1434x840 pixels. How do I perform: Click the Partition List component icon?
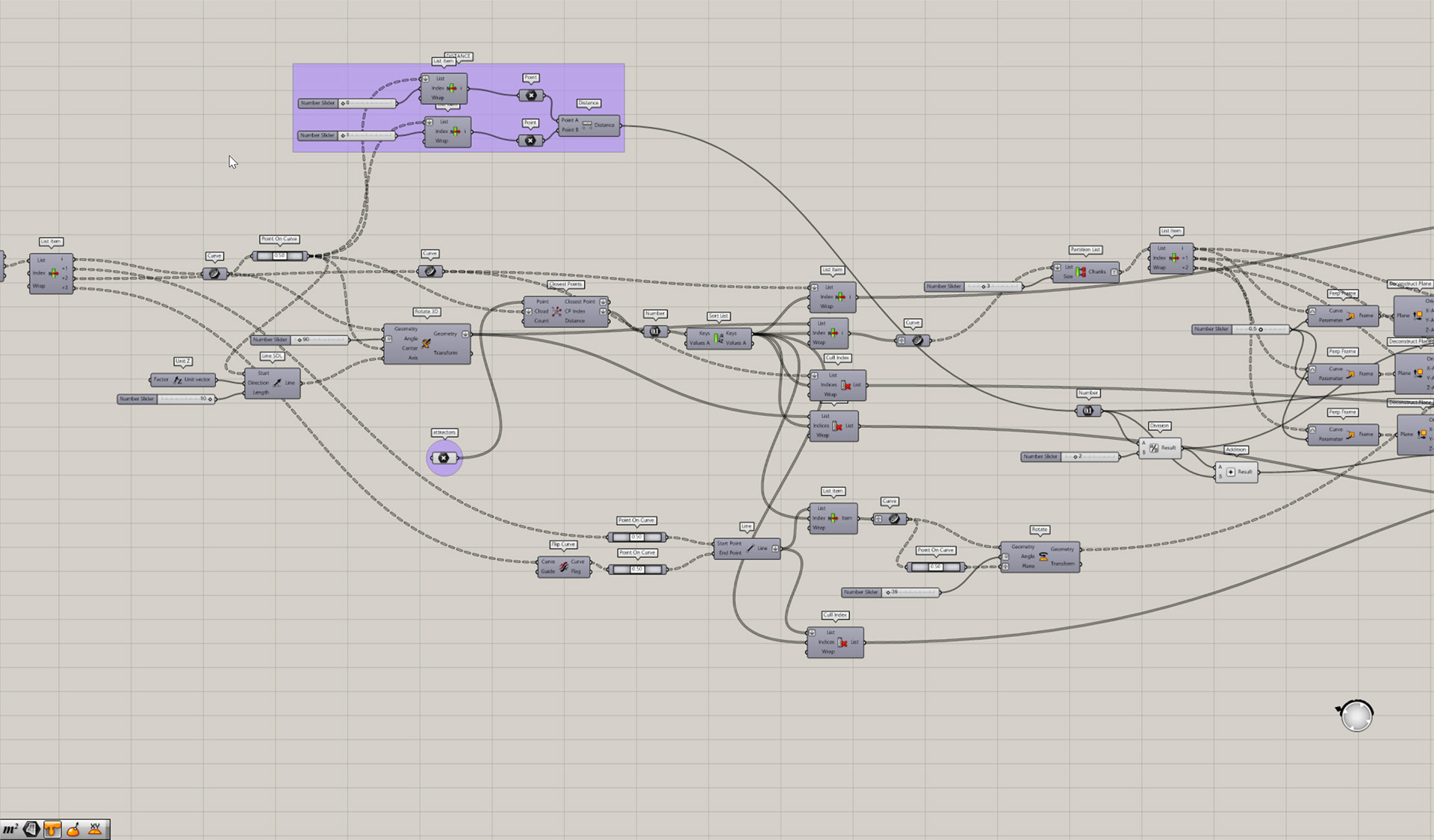(1081, 272)
